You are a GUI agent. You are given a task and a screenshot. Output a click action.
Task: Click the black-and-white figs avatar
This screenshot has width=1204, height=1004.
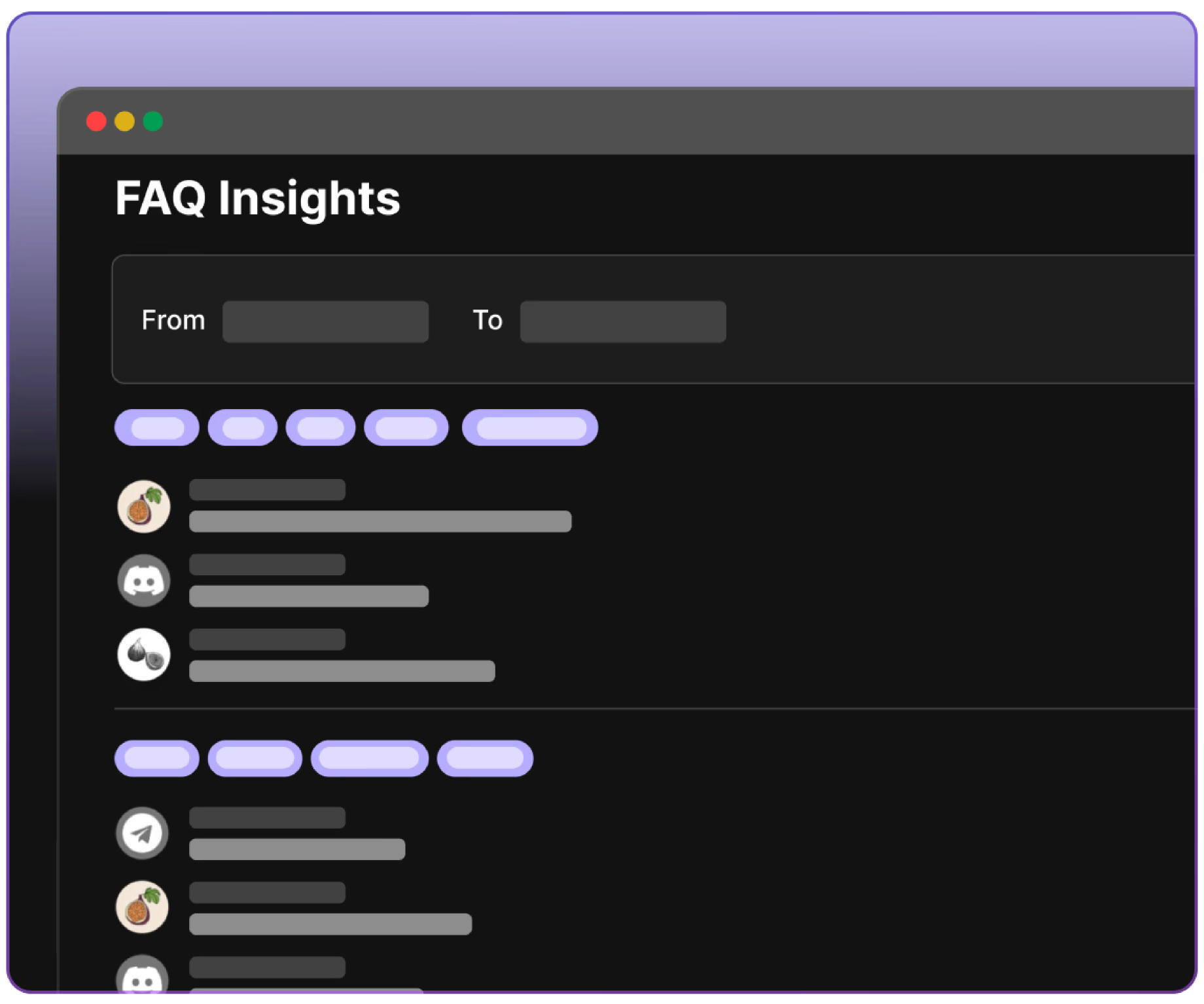[144, 654]
